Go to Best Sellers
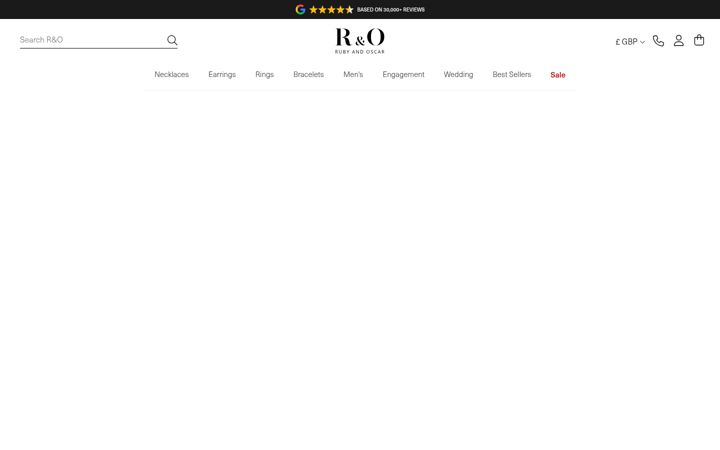The width and height of the screenshot is (720, 450). [x=512, y=74]
